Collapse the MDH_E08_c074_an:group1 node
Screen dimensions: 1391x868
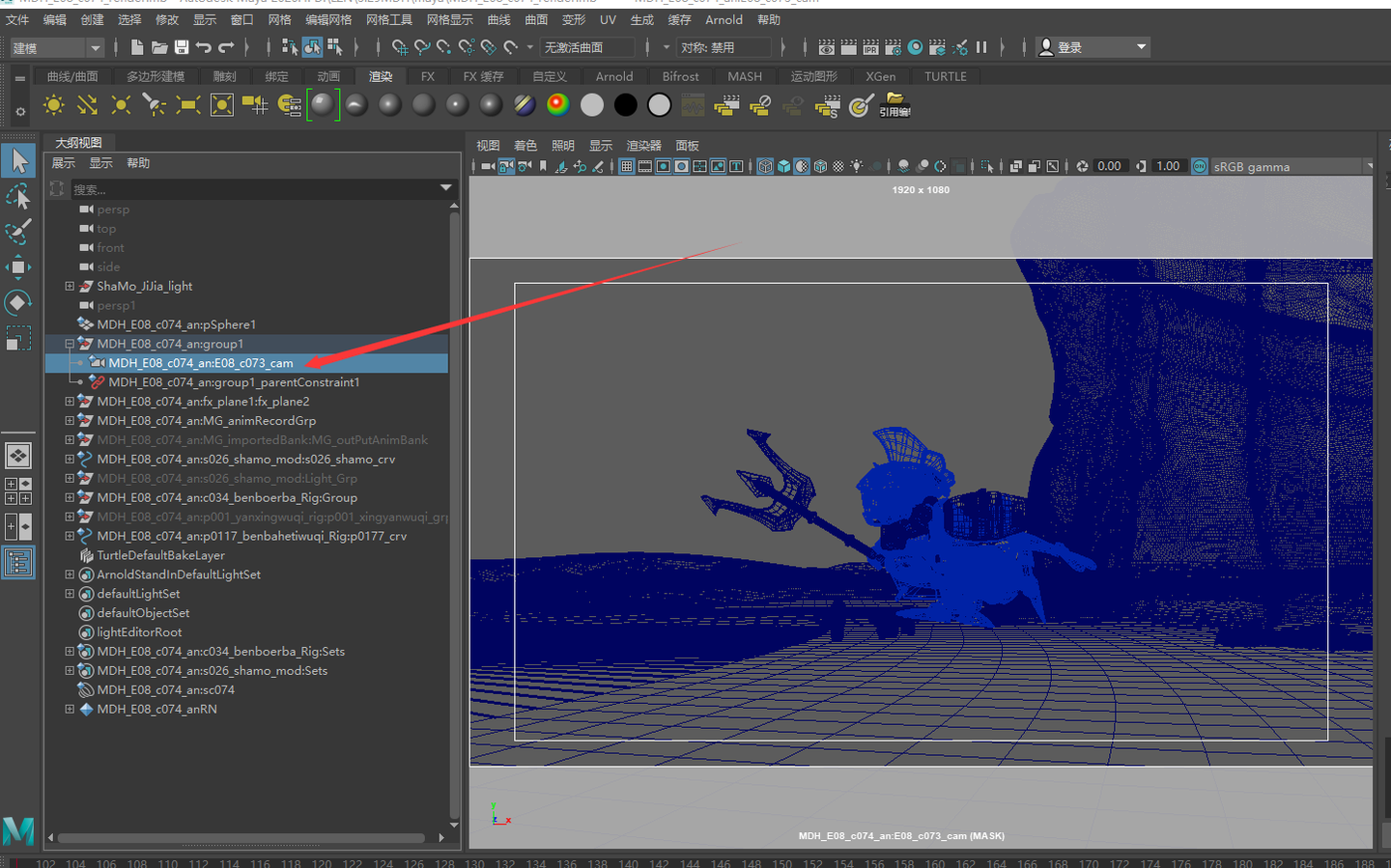pyautogui.click(x=70, y=344)
